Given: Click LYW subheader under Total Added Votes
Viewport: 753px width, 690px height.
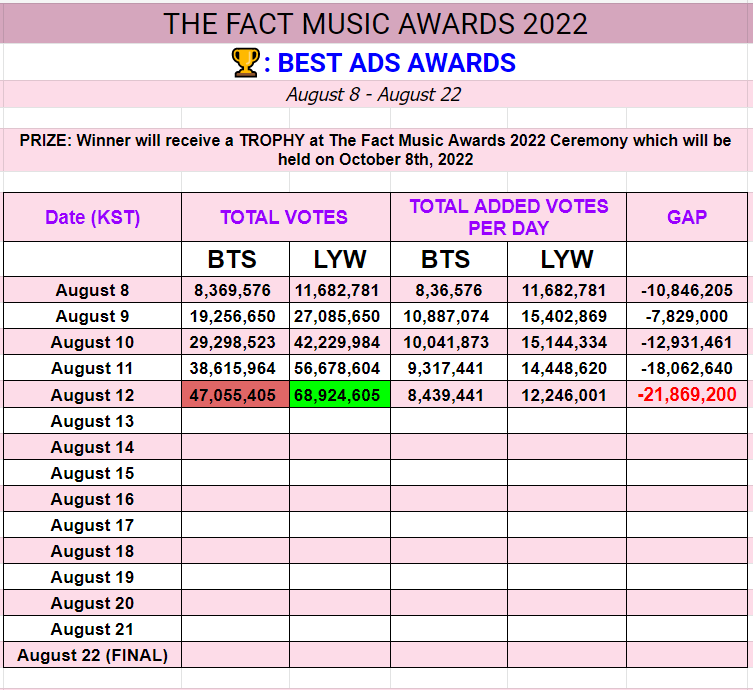Looking at the screenshot, I should [x=567, y=259].
